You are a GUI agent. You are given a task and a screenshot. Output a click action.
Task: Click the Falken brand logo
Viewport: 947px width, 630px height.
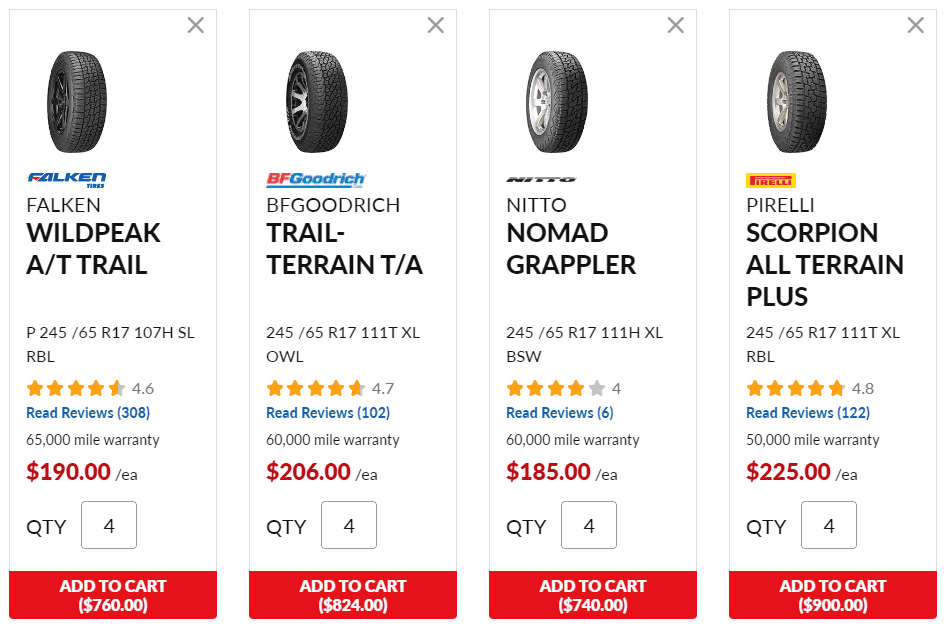pos(66,180)
